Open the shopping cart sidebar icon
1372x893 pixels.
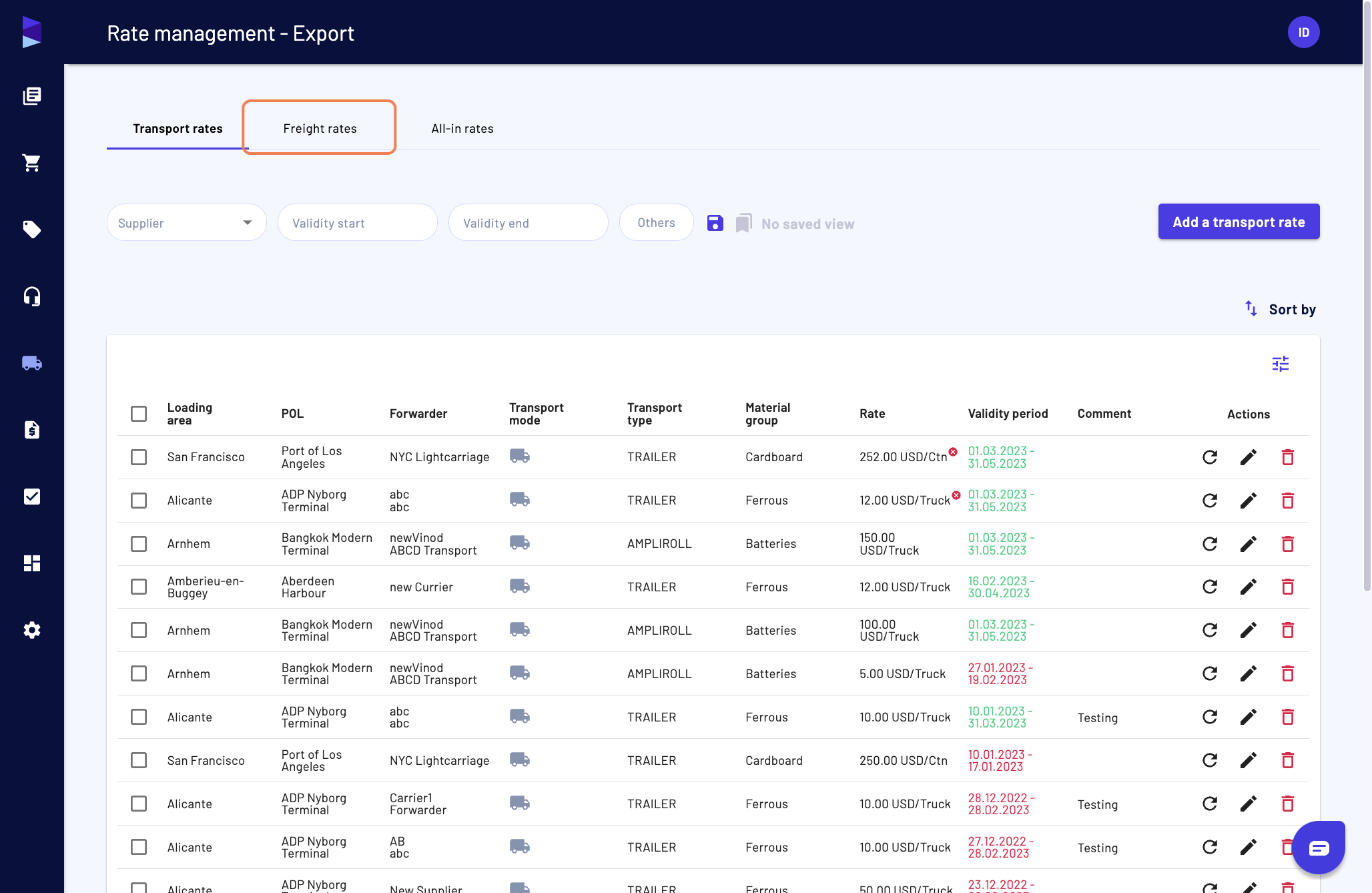(x=32, y=163)
